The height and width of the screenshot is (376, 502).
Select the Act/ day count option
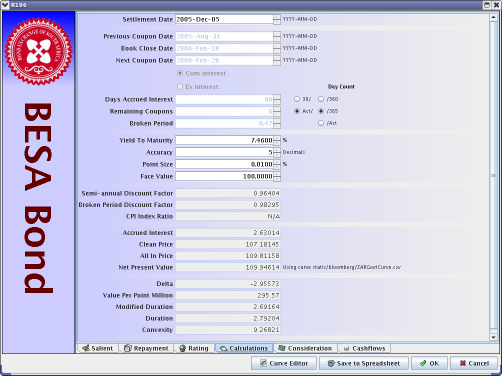[297, 111]
